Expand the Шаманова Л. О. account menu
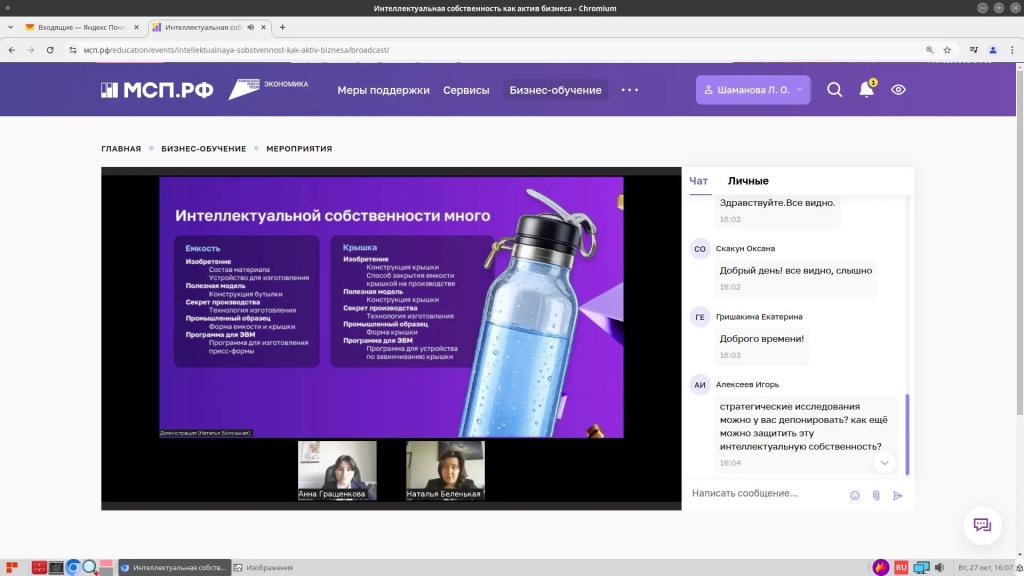 coord(753,89)
